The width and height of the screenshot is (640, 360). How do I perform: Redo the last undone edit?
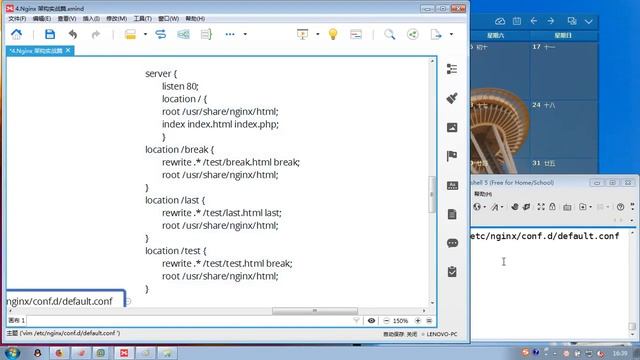click(x=96, y=34)
